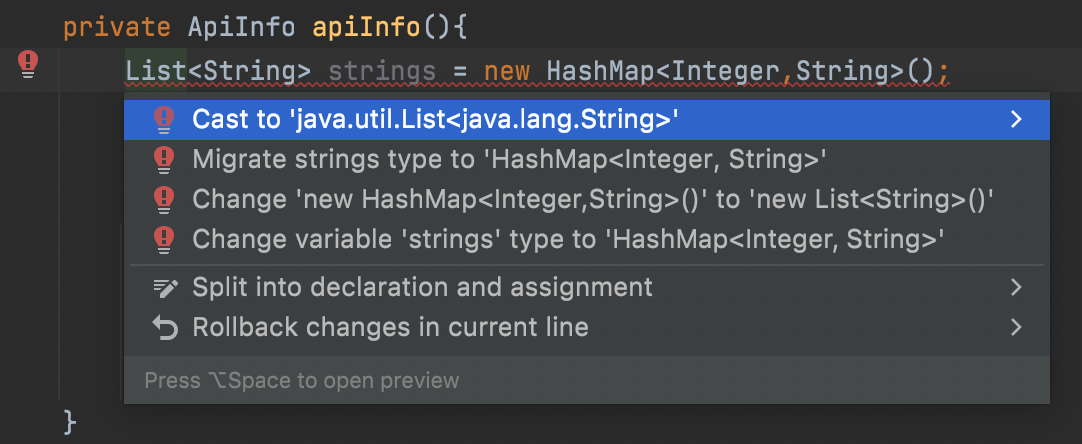Apply Change 'new HashMap' to 'new List<String>()'
This screenshot has width=1082, height=444.
coord(587,200)
